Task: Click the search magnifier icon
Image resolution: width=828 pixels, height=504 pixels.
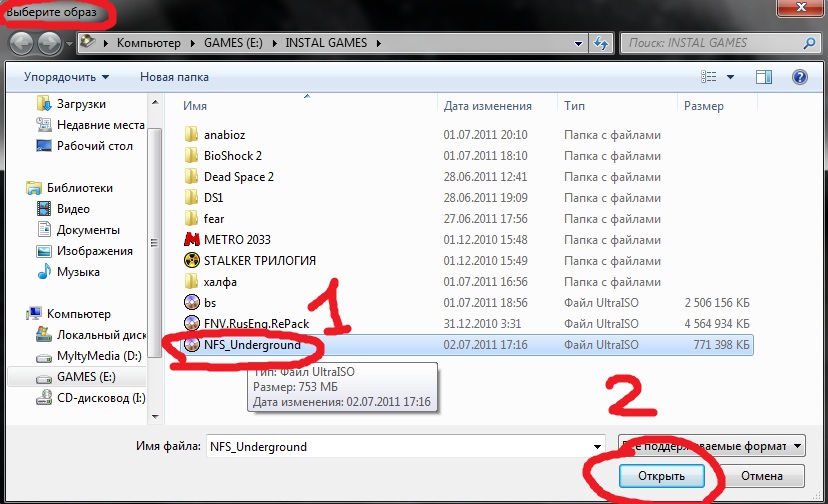Action: (x=809, y=43)
